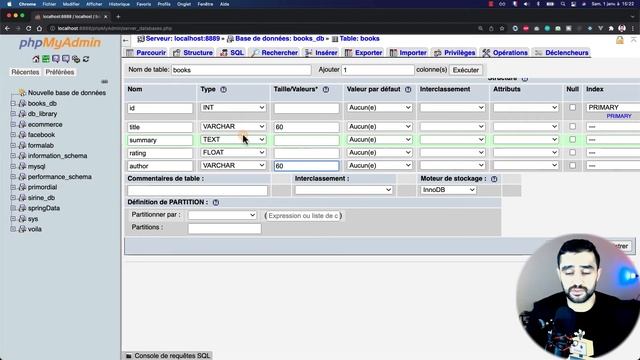The height and width of the screenshot is (360, 640).
Task: Toggle Null checkbox for summary column
Action: coord(572,140)
